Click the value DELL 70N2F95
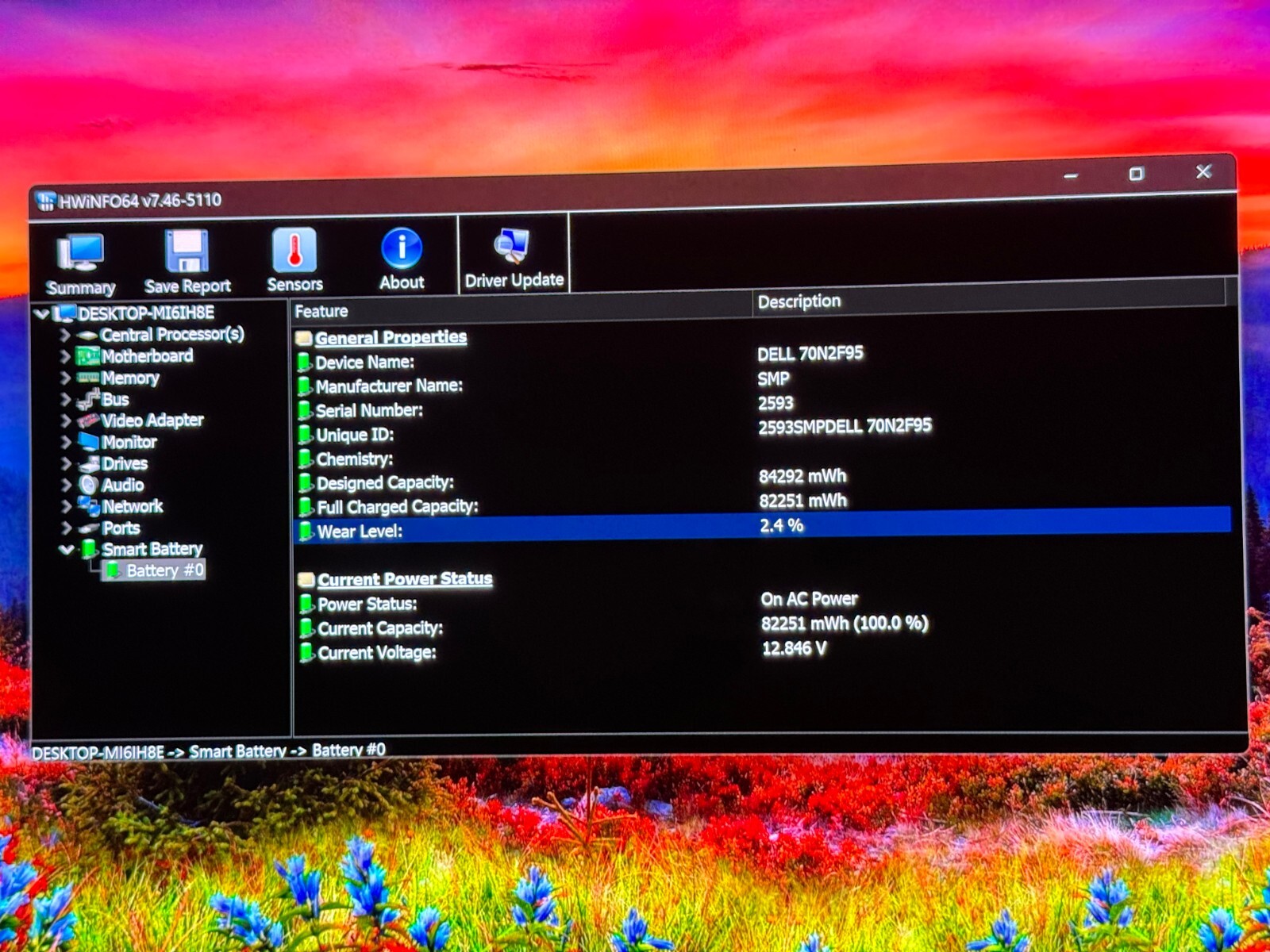The width and height of the screenshot is (1270, 952). pos(810,354)
